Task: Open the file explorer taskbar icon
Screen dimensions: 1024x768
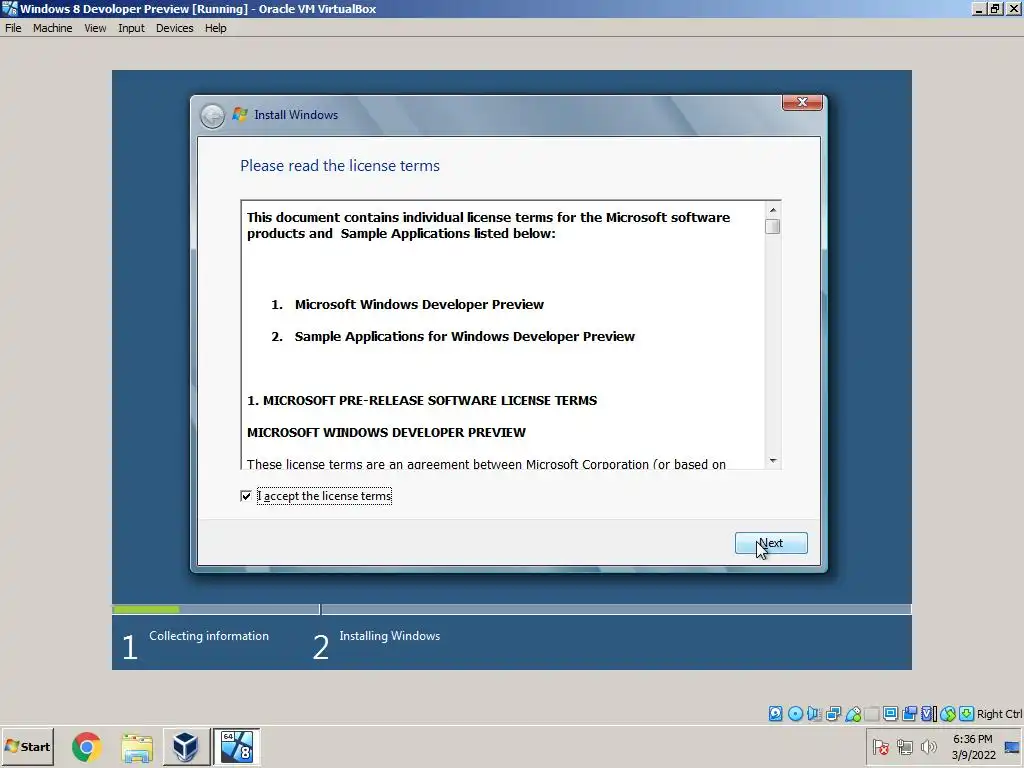Action: coord(136,746)
